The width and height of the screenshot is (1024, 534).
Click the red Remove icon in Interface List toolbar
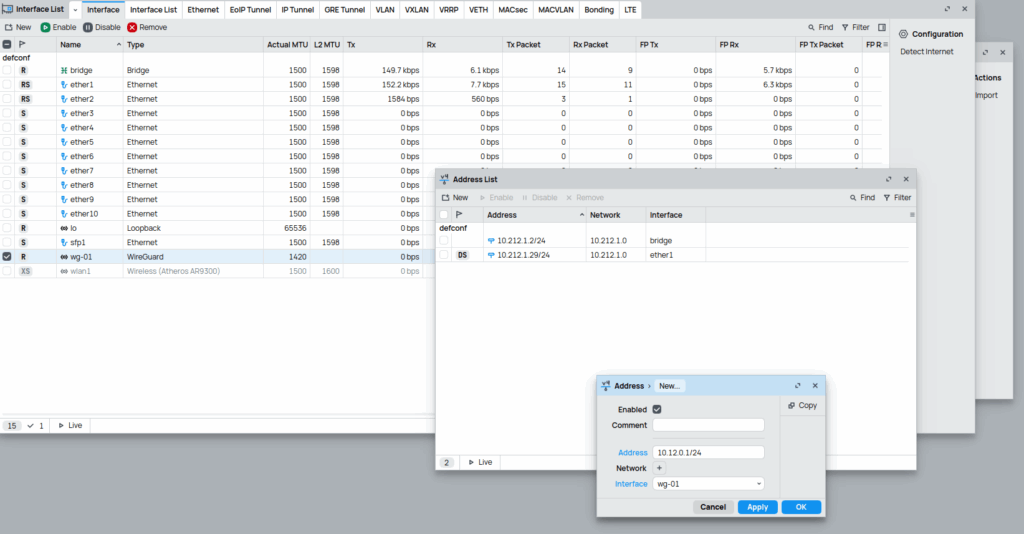(132, 27)
